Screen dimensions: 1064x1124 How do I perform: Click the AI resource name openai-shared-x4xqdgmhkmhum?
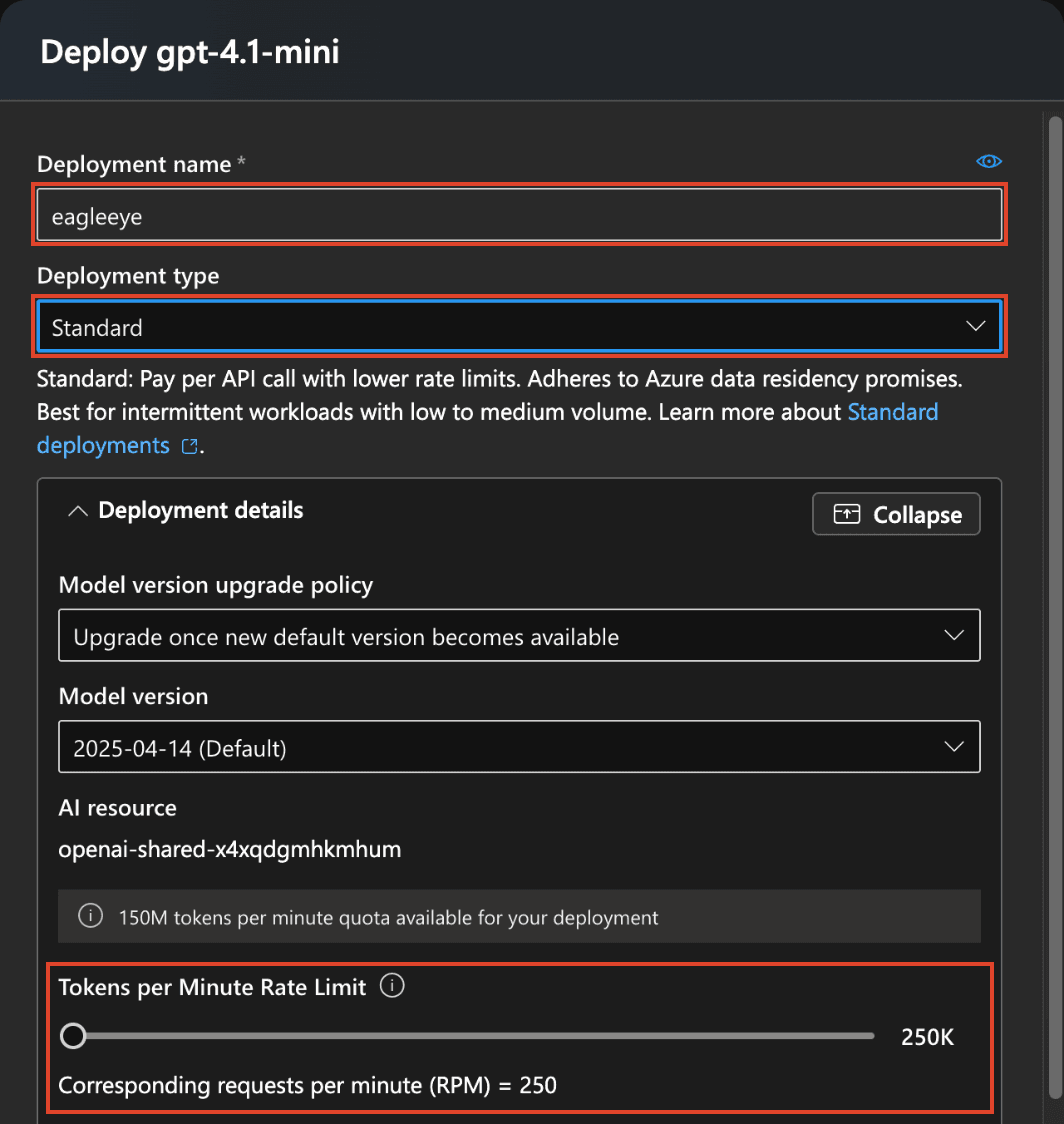pos(230,849)
